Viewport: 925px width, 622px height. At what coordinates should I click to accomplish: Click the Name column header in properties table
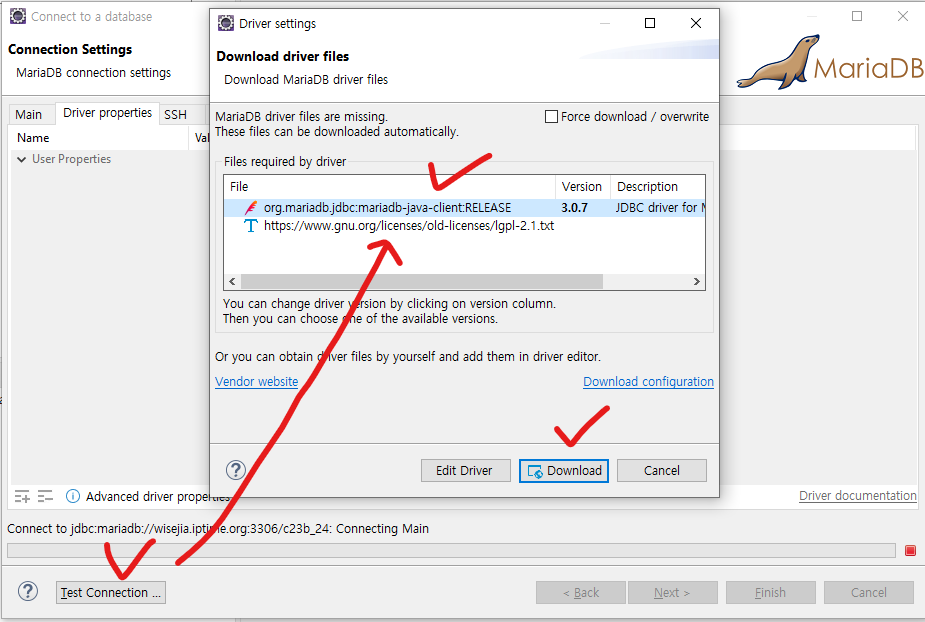[99, 138]
